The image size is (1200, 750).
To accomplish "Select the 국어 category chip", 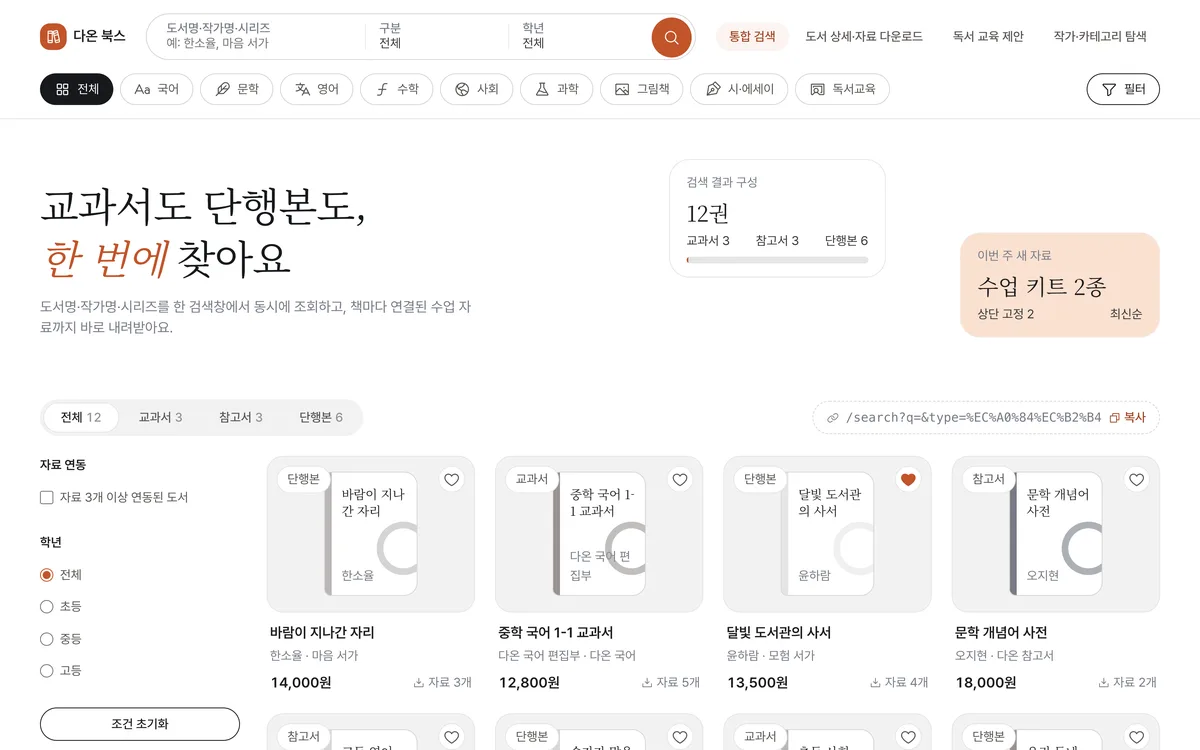I will [x=156, y=89].
